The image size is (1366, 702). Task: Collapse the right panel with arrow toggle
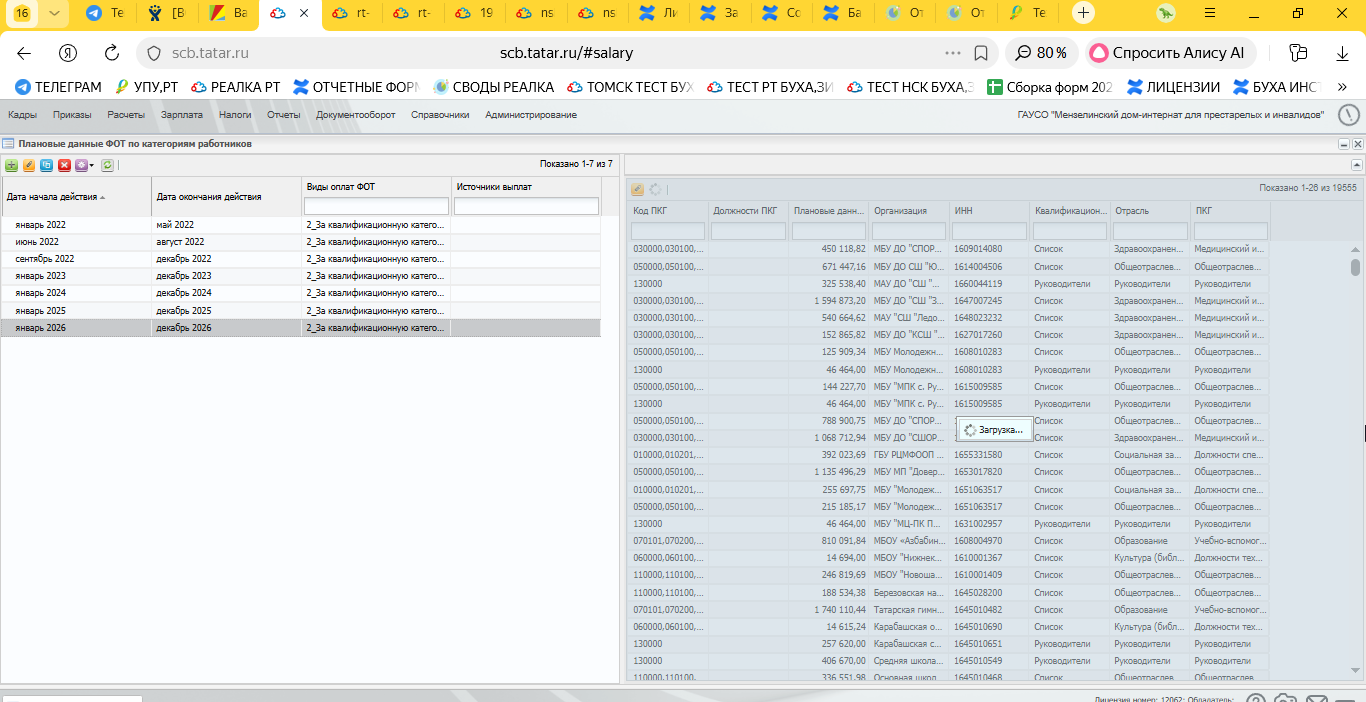(1357, 164)
